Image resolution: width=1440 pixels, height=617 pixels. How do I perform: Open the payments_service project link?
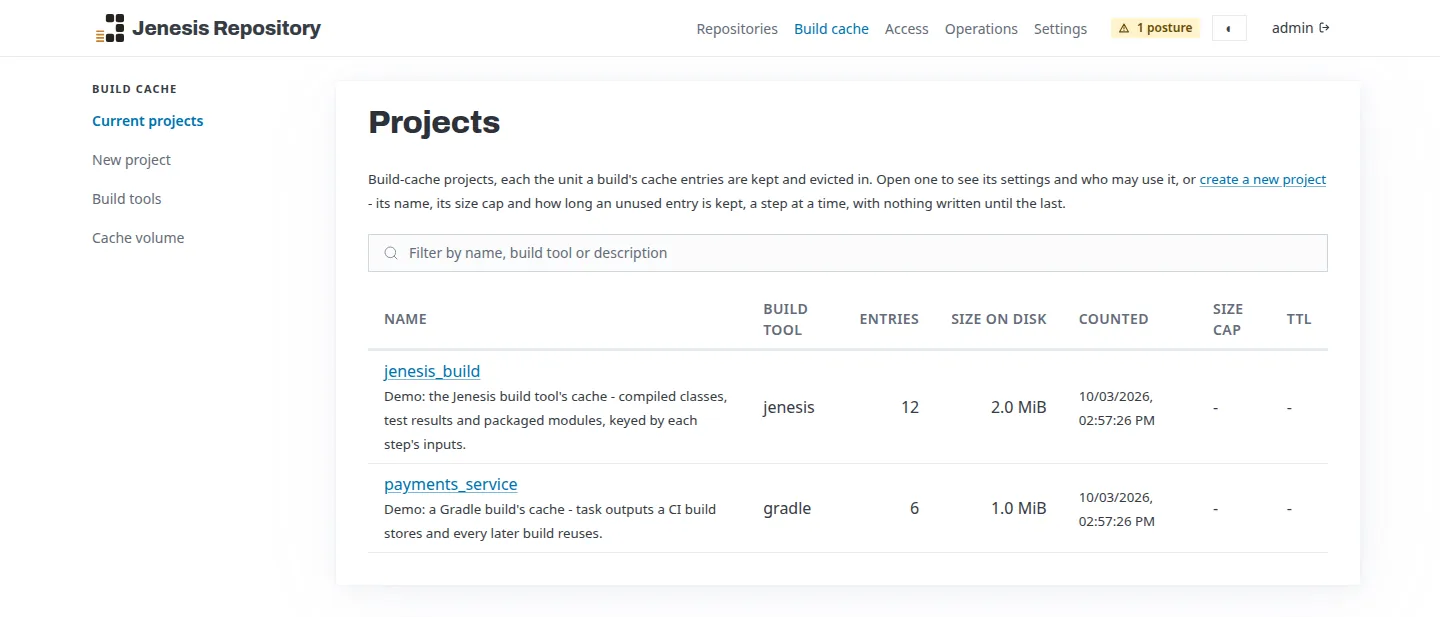click(x=451, y=484)
